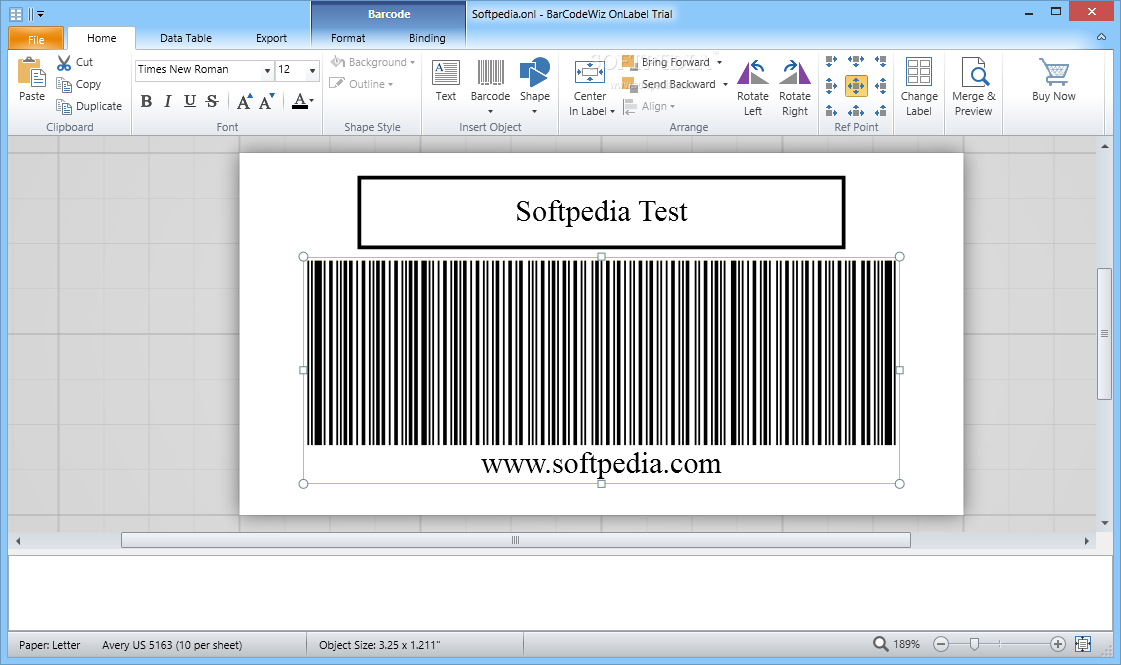
Task: Click the Paste icon
Action: [31, 72]
